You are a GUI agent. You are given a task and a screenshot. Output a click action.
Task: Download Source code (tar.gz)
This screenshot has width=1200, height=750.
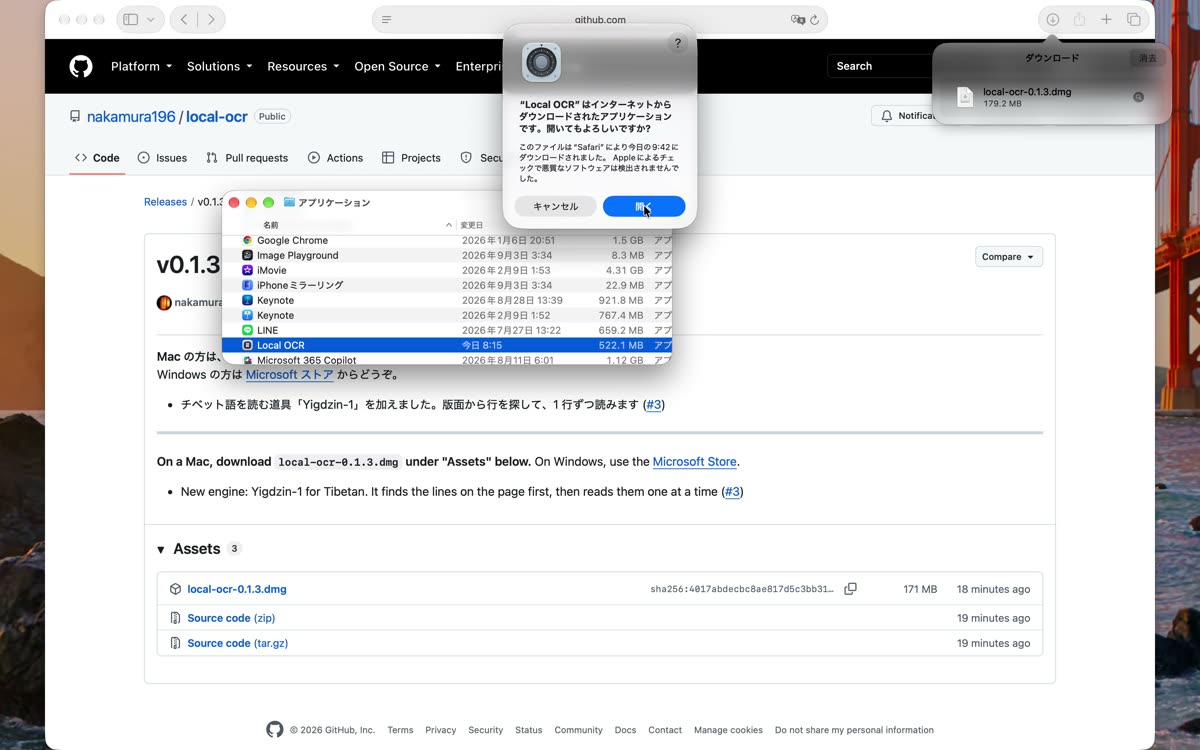[x=237, y=643]
